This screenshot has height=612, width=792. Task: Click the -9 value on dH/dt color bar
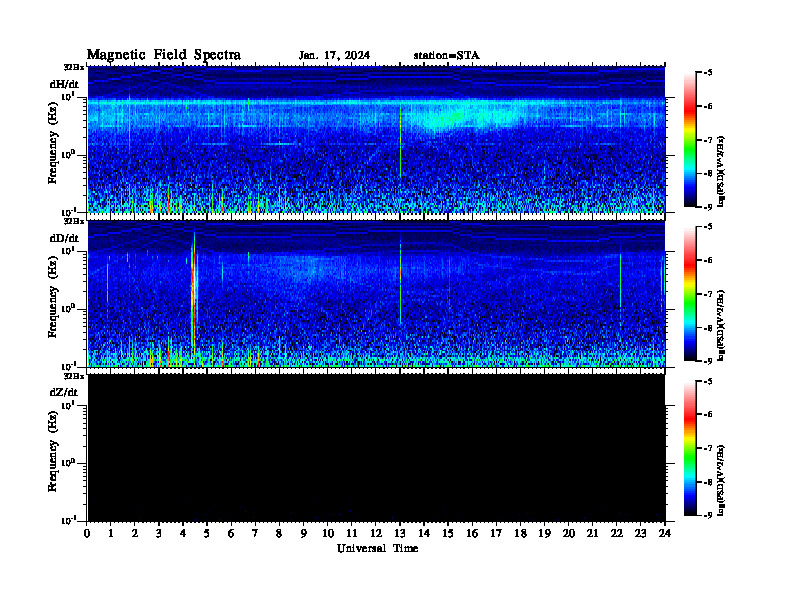pos(708,207)
